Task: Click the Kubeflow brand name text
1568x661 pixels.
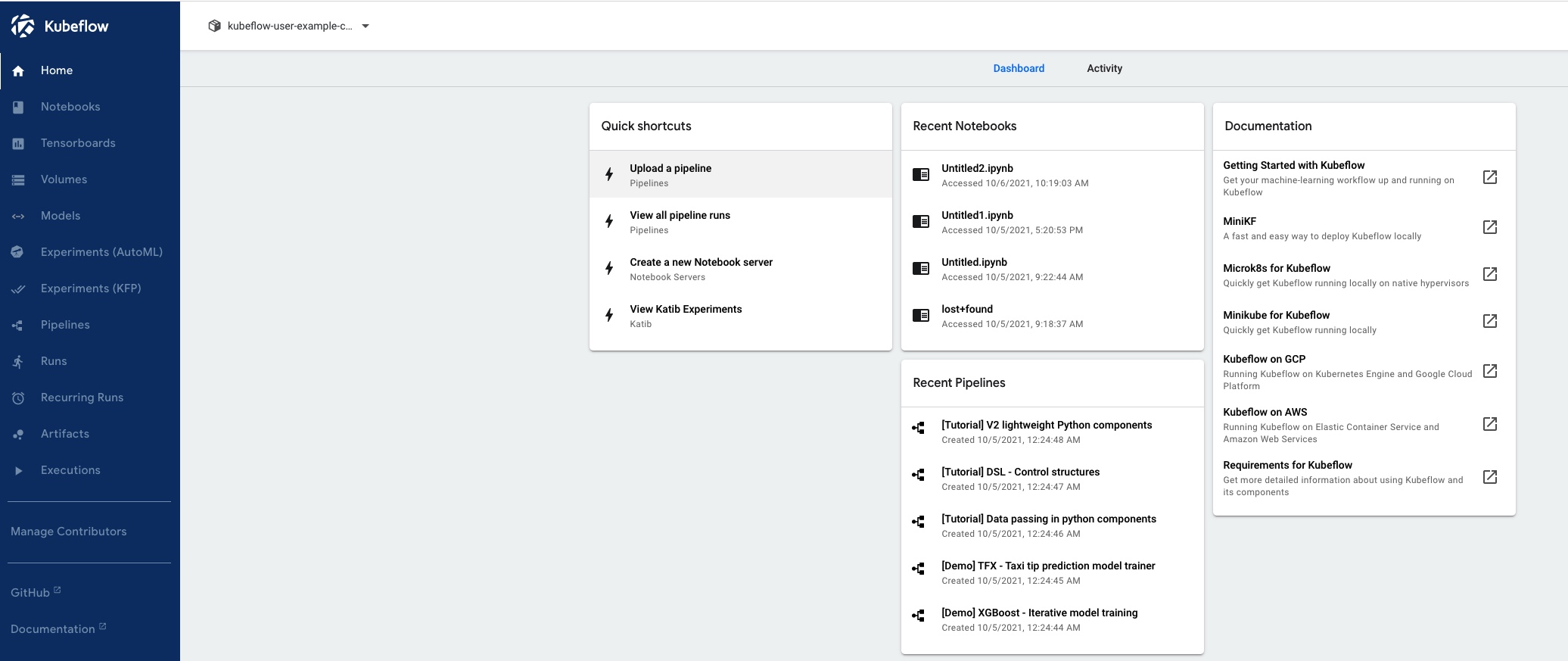Action: [x=76, y=26]
